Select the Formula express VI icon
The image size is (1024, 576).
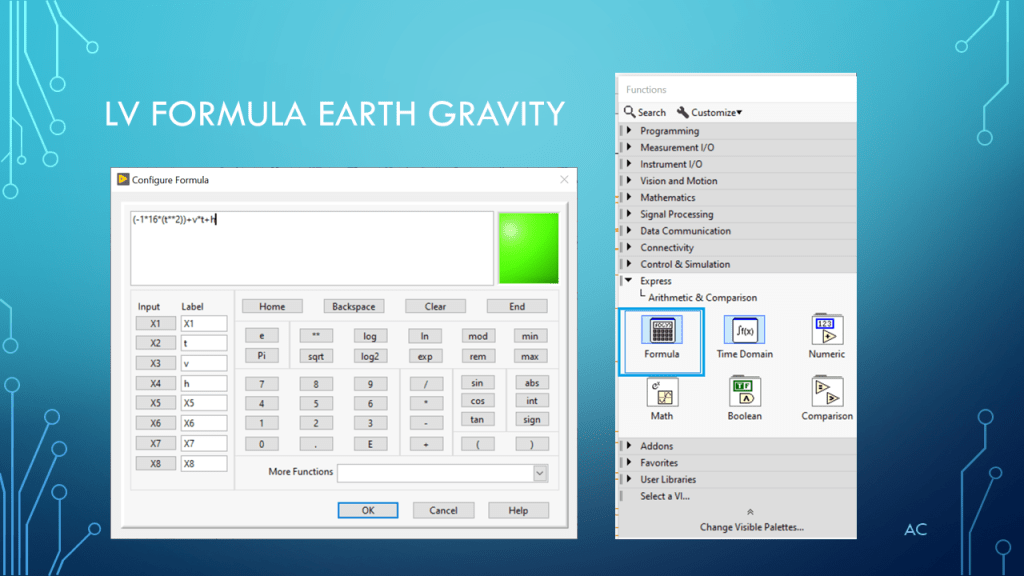(x=661, y=331)
